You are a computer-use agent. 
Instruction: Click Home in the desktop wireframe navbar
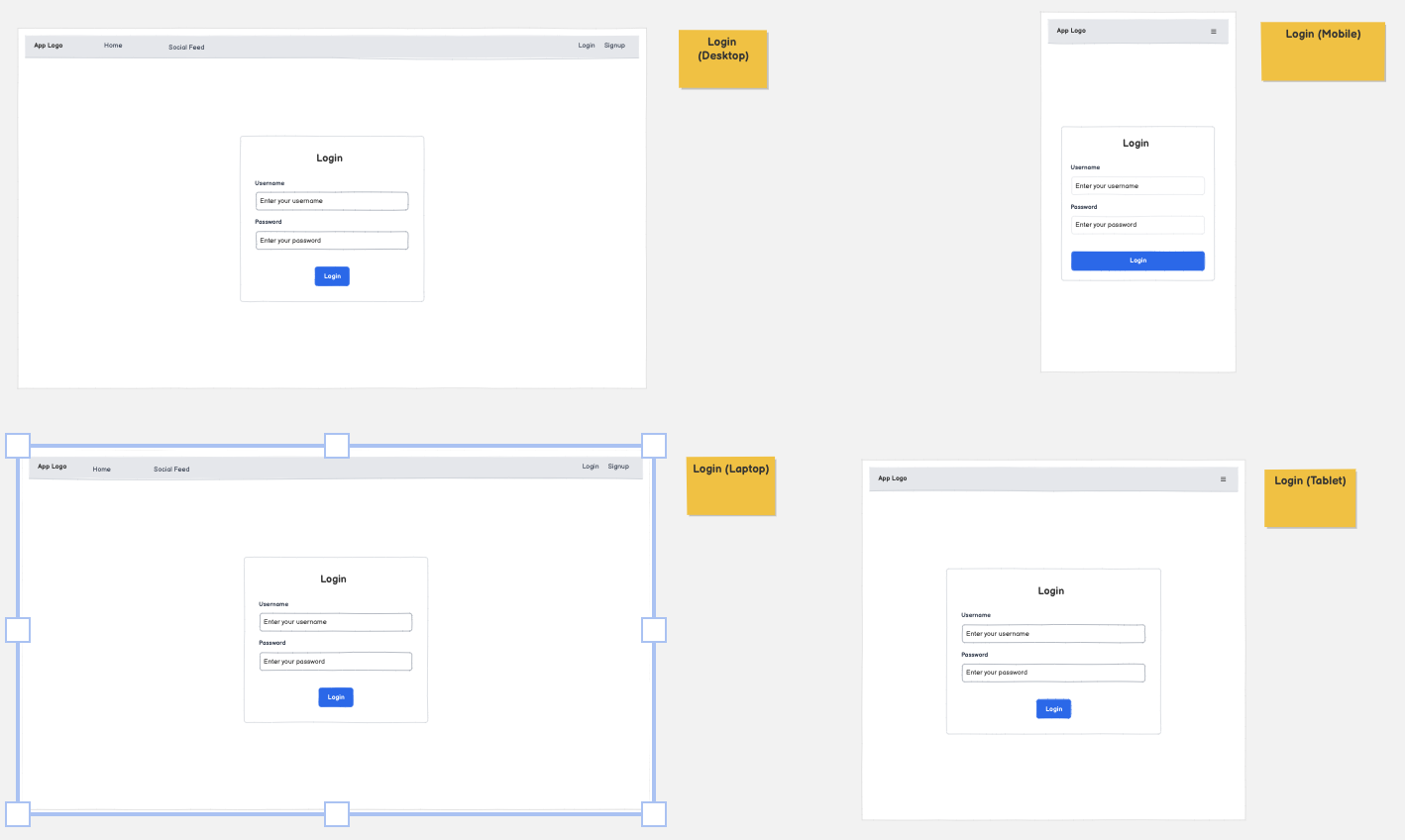point(113,46)
